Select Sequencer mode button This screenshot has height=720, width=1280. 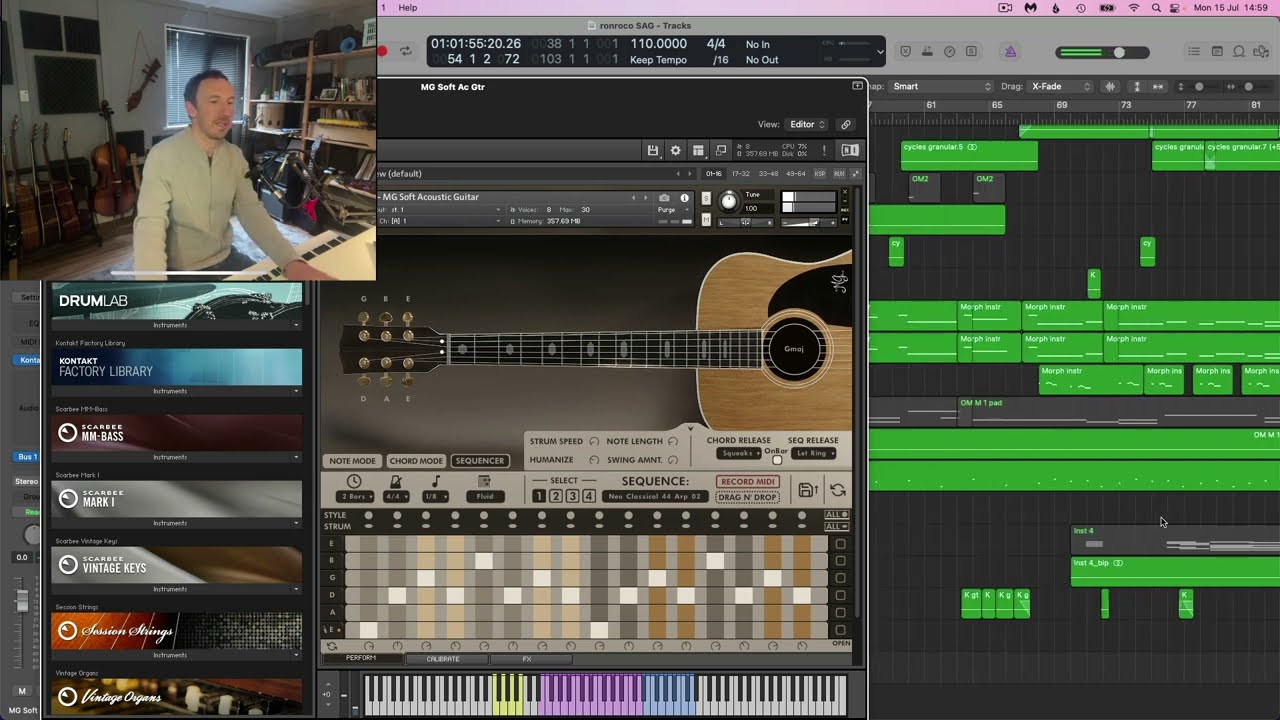(x=480, y=461)
